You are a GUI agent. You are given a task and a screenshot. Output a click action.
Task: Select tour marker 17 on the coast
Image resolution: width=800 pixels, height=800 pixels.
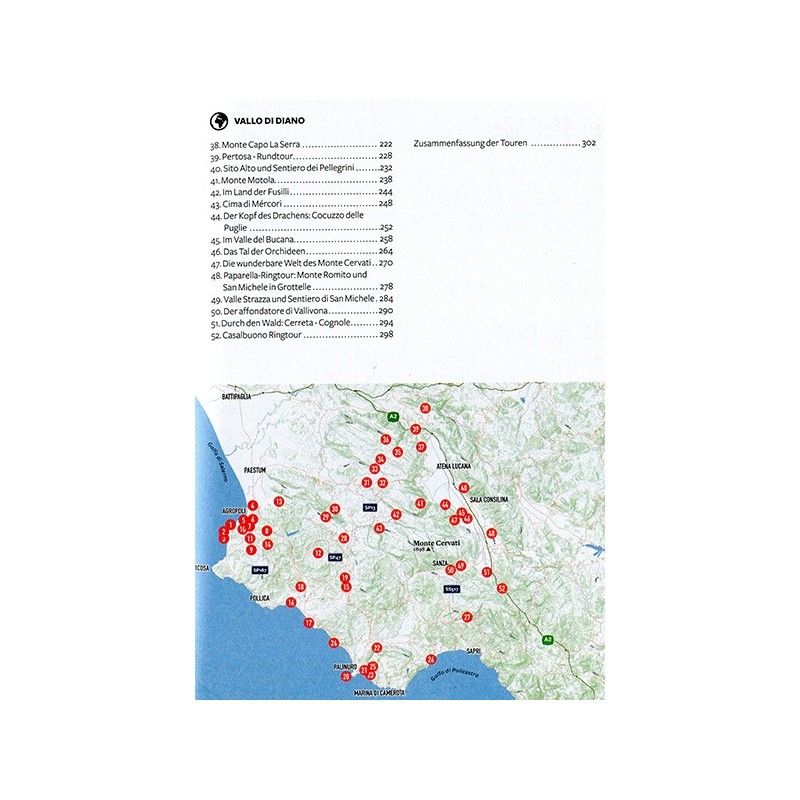click(x=309, y=622)
